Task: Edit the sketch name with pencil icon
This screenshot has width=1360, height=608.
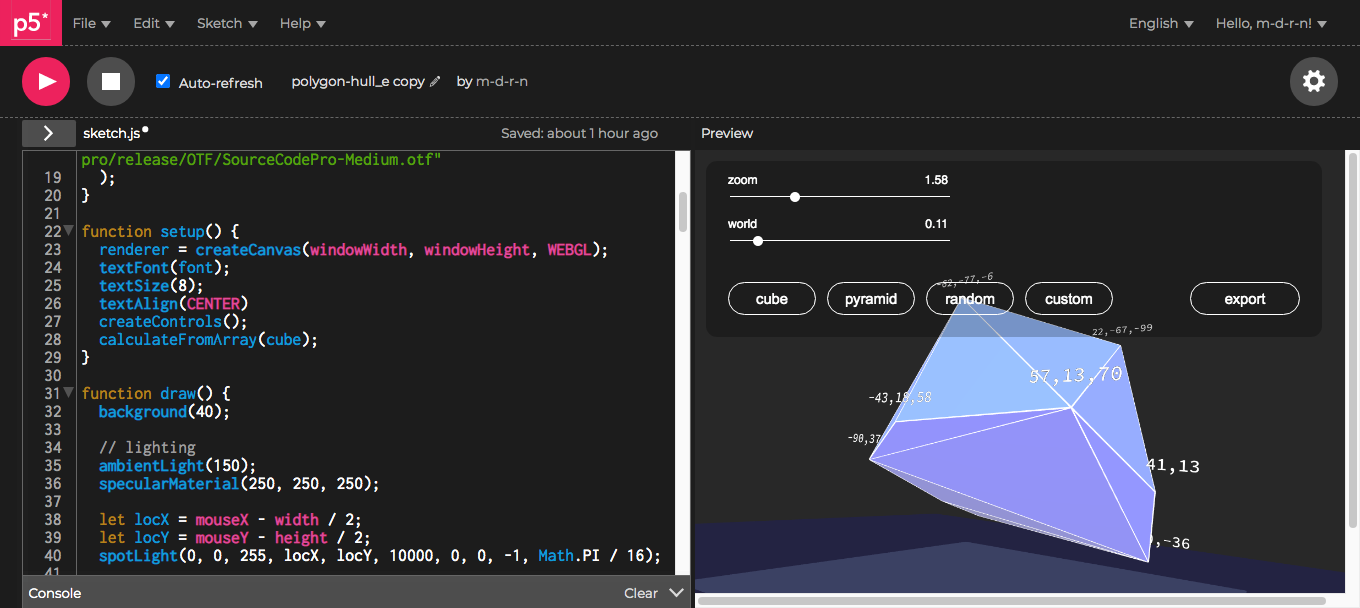Action: pyautogui.click(x=435, y=82)
